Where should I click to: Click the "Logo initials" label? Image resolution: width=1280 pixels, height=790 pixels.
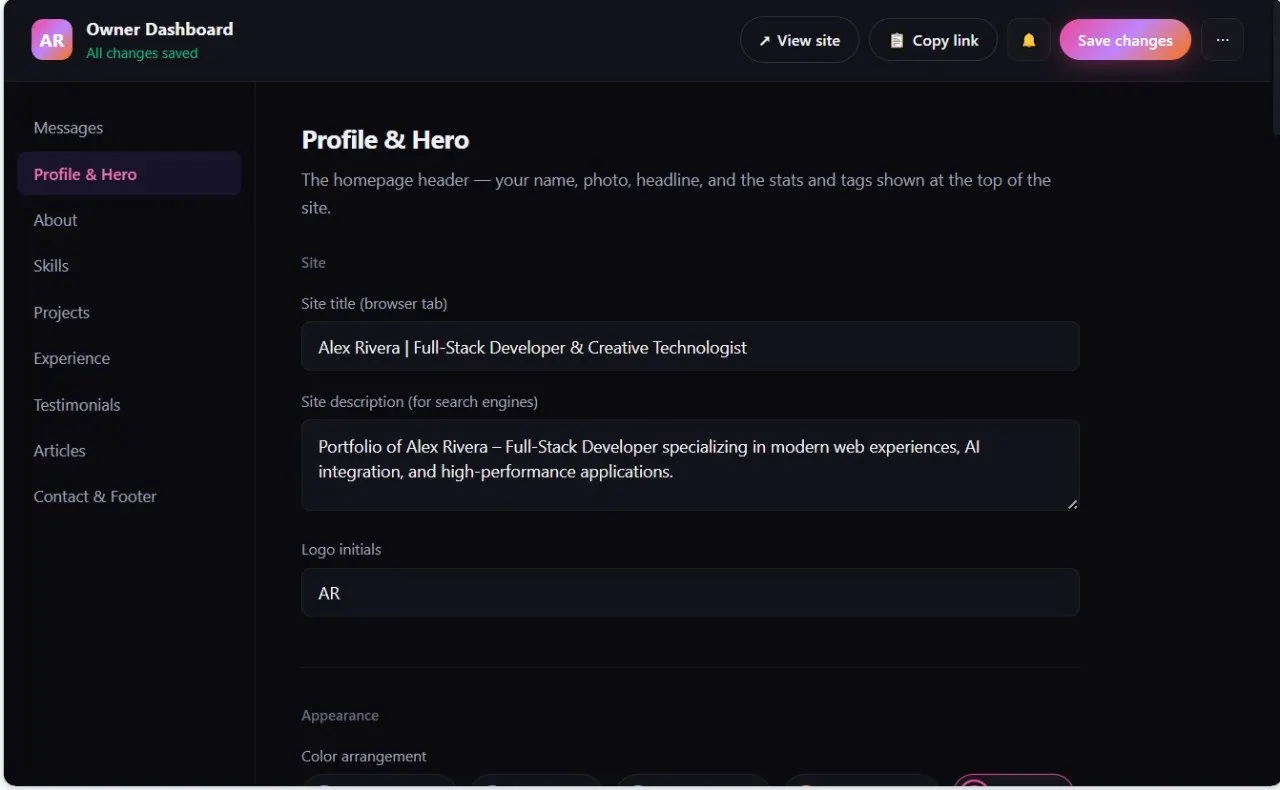click(x=341, y=550)
